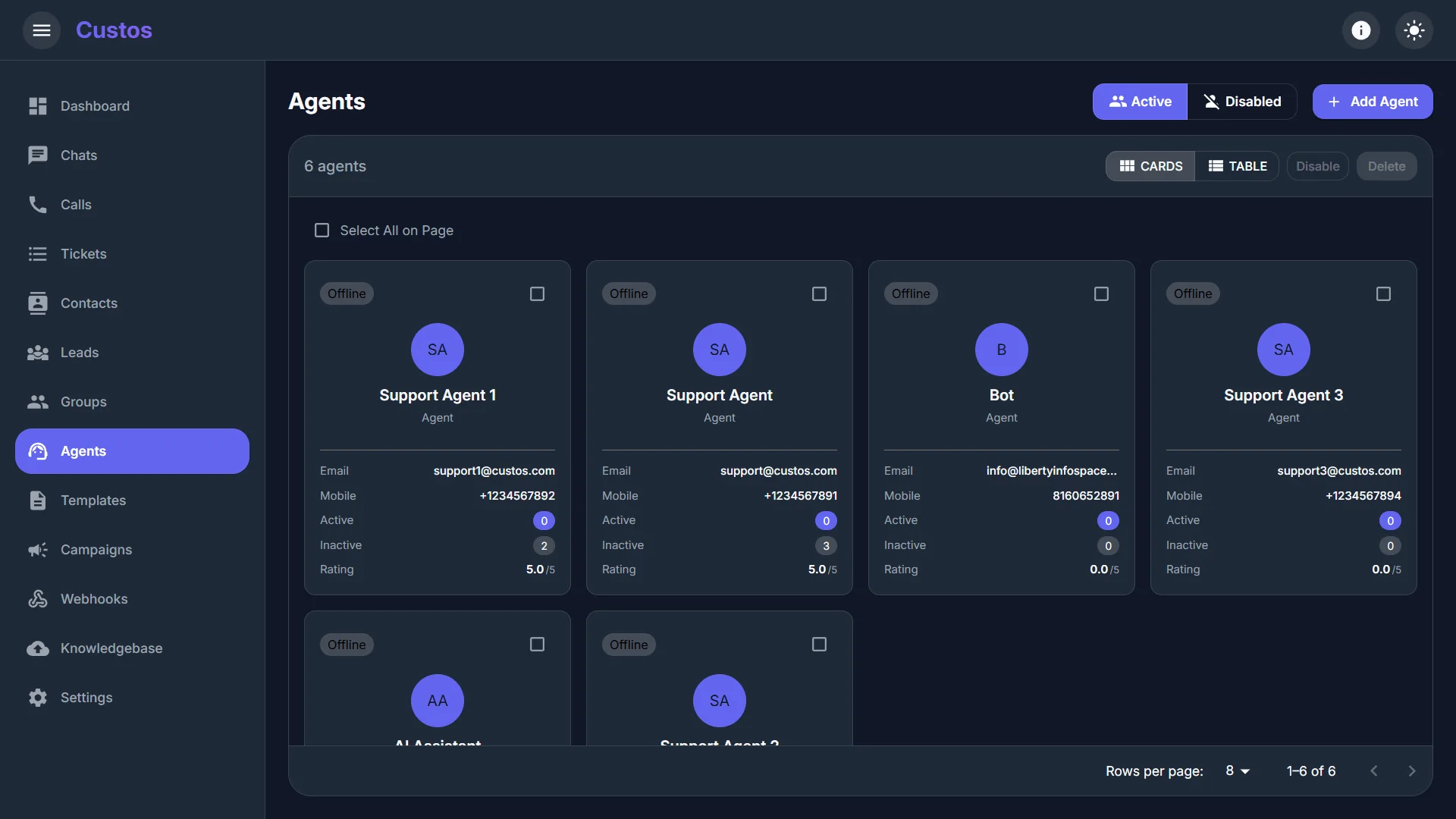
Task: Open the Contacts page
Action: (x=132, y=303)
